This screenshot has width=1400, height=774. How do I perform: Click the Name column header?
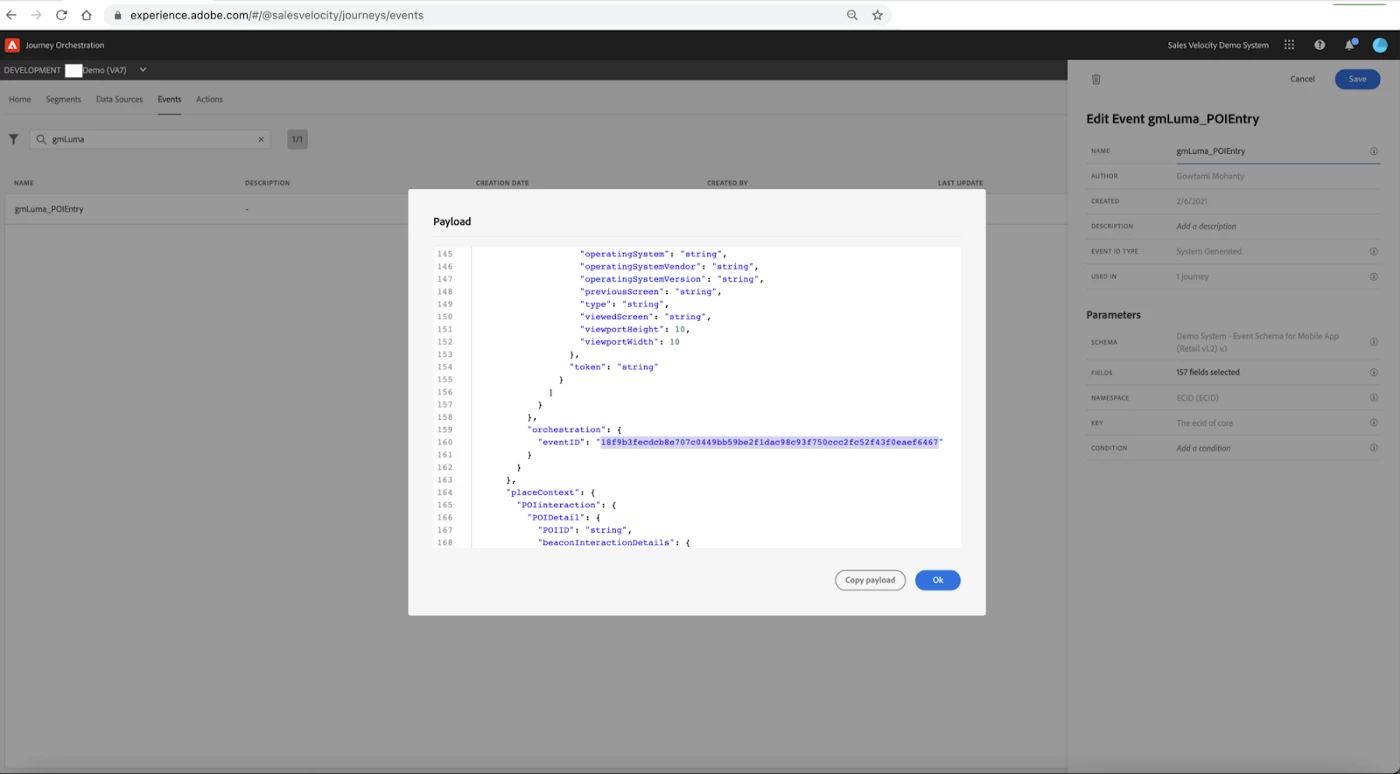24,183
